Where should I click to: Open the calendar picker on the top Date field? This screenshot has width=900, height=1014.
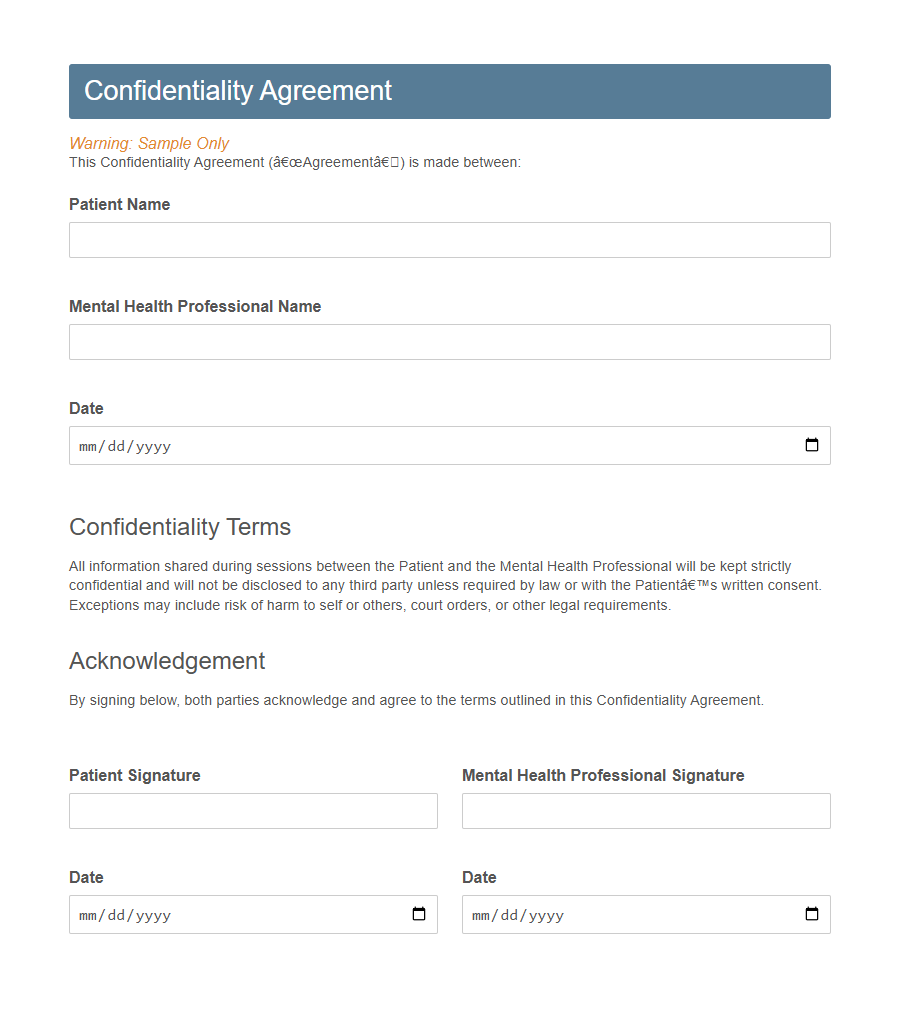click(x=811, y=445)
